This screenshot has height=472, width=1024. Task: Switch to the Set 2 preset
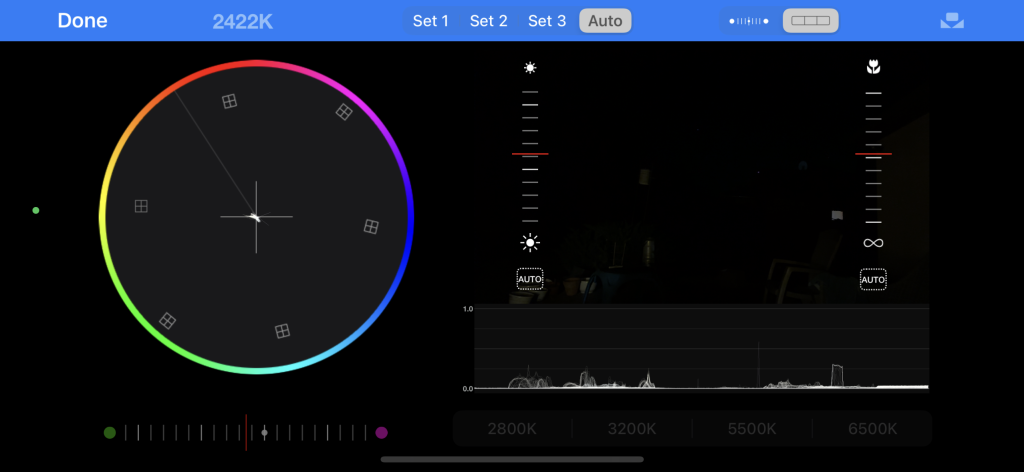489,21
